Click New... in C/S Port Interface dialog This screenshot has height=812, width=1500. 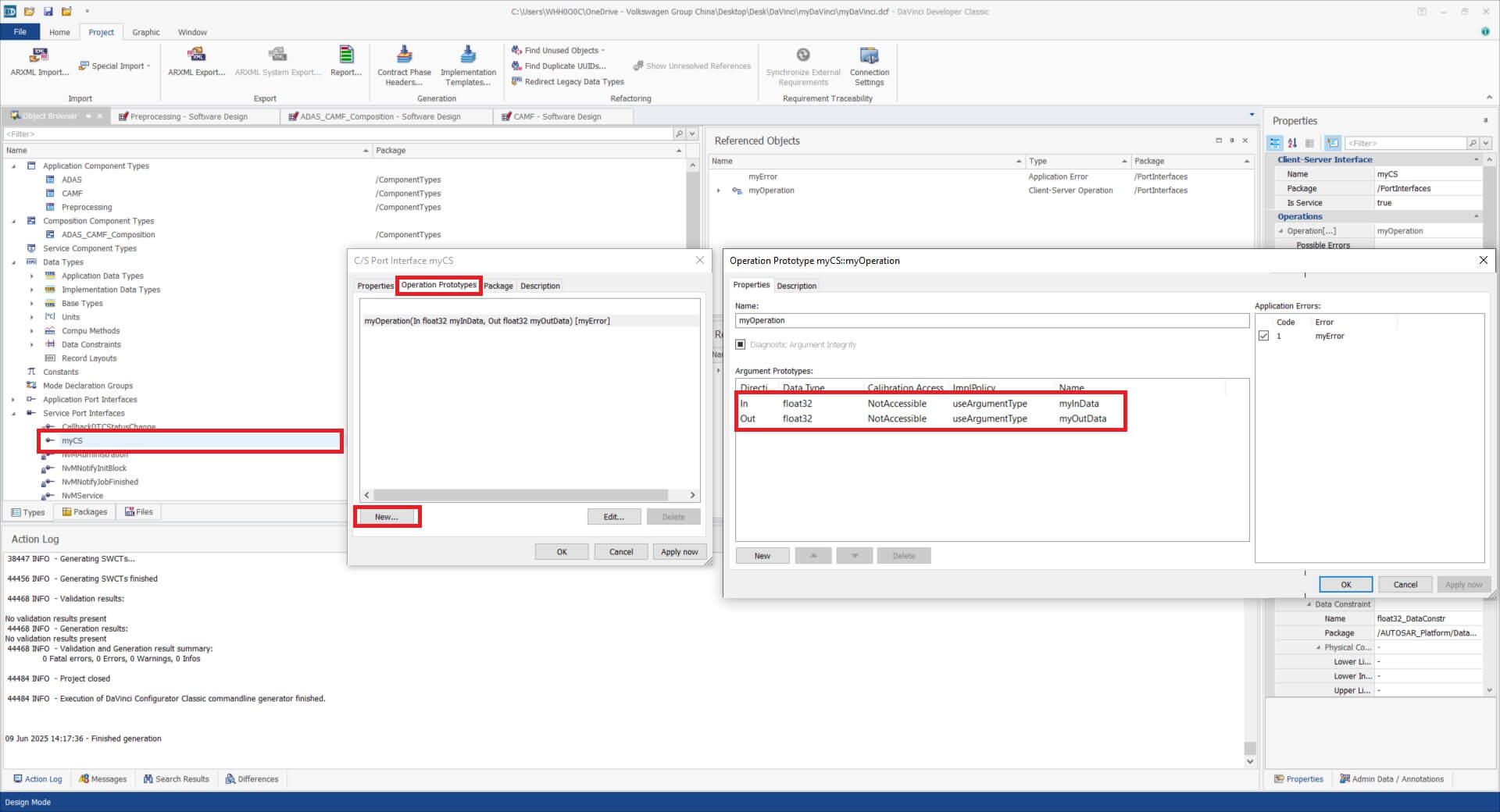(387, 517)
